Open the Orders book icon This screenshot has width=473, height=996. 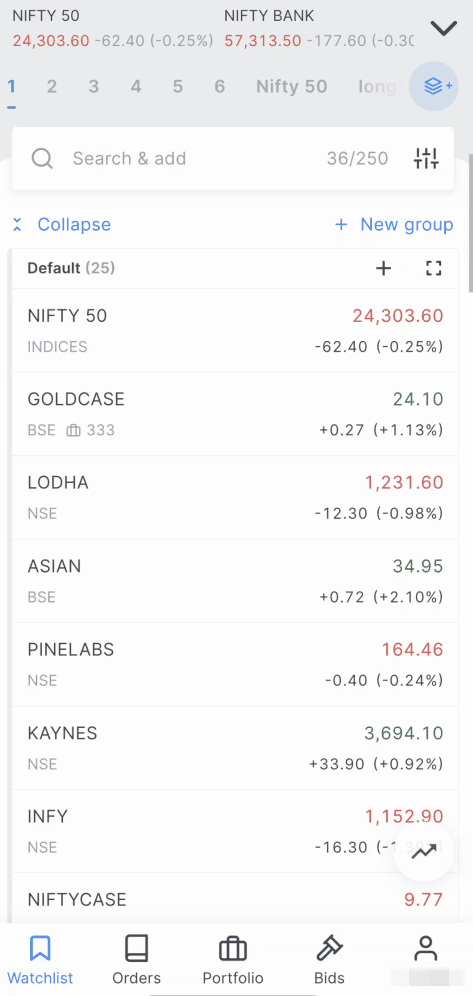[137, 949]
